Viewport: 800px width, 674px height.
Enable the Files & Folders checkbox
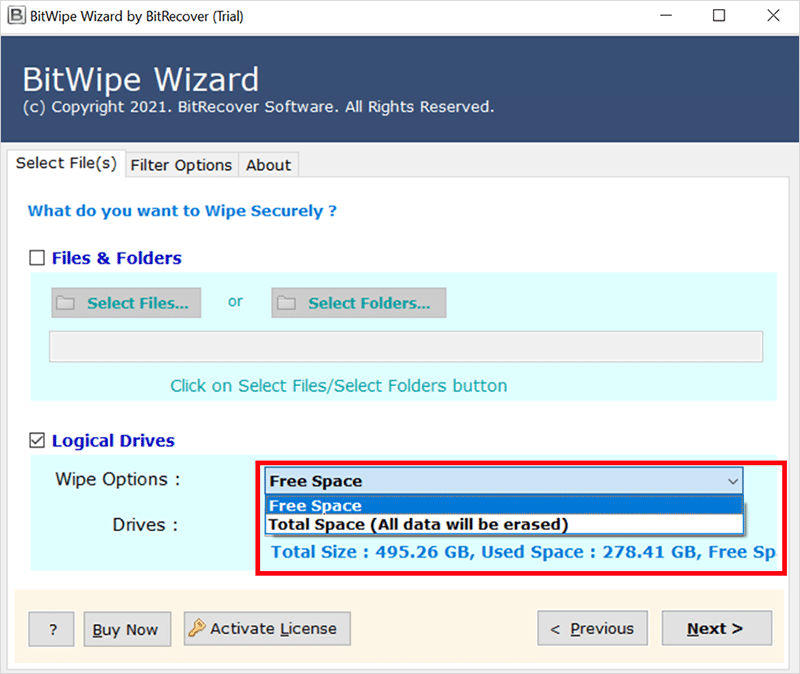37,258
